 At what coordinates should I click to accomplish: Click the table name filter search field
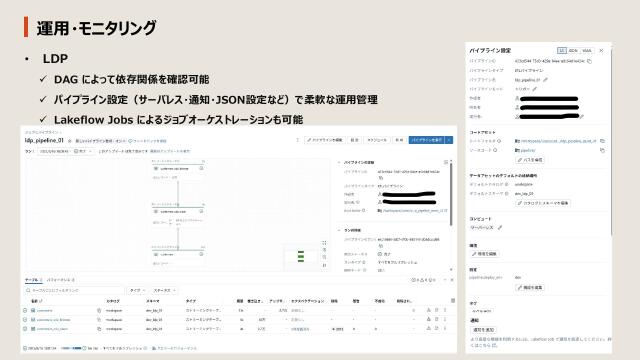pos(73,290)
